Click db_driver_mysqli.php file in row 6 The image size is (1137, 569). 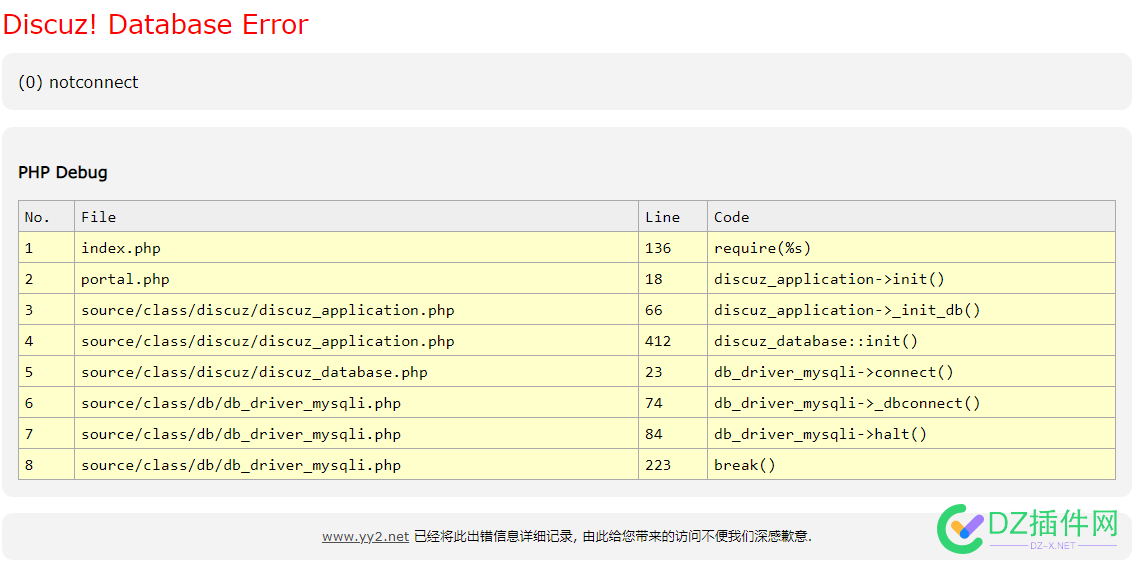(356, 403)
